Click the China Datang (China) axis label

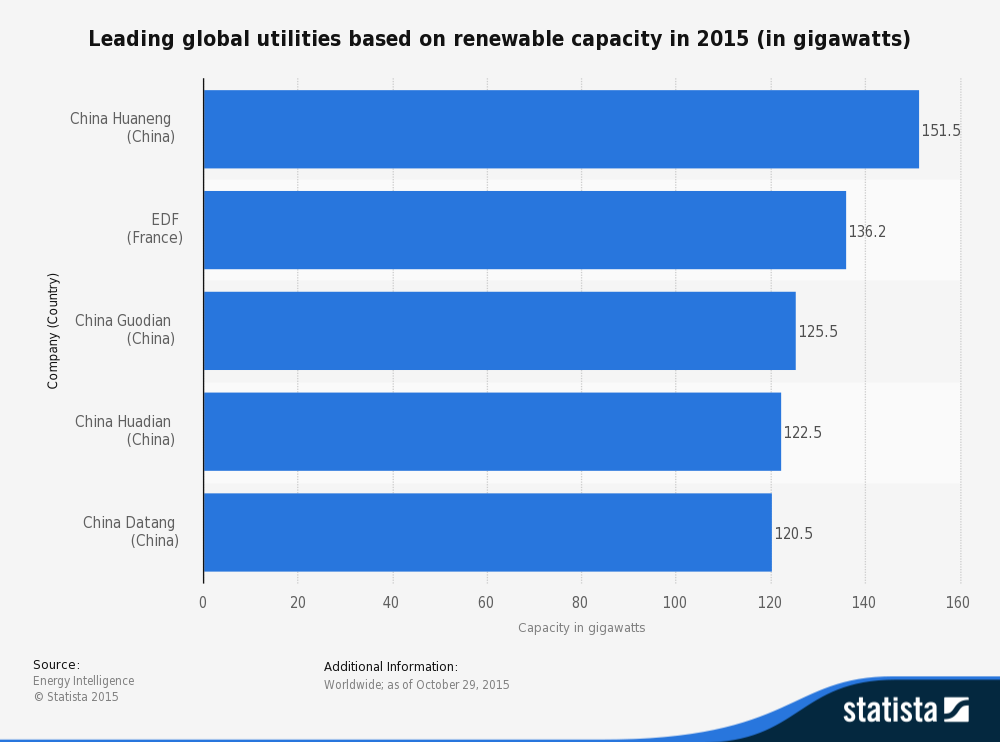[131, 531]
